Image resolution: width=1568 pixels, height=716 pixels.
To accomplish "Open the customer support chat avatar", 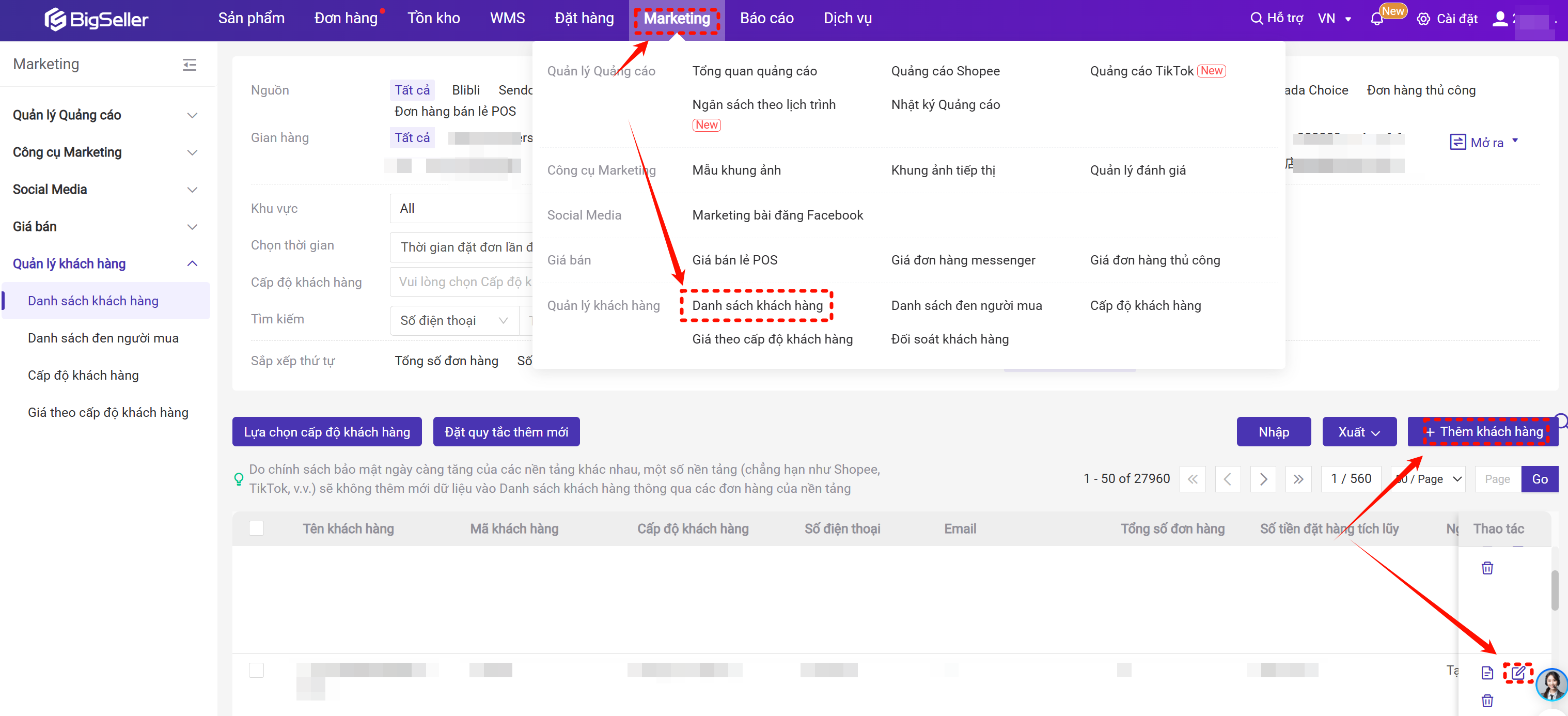I will (x=1550, y=684).
